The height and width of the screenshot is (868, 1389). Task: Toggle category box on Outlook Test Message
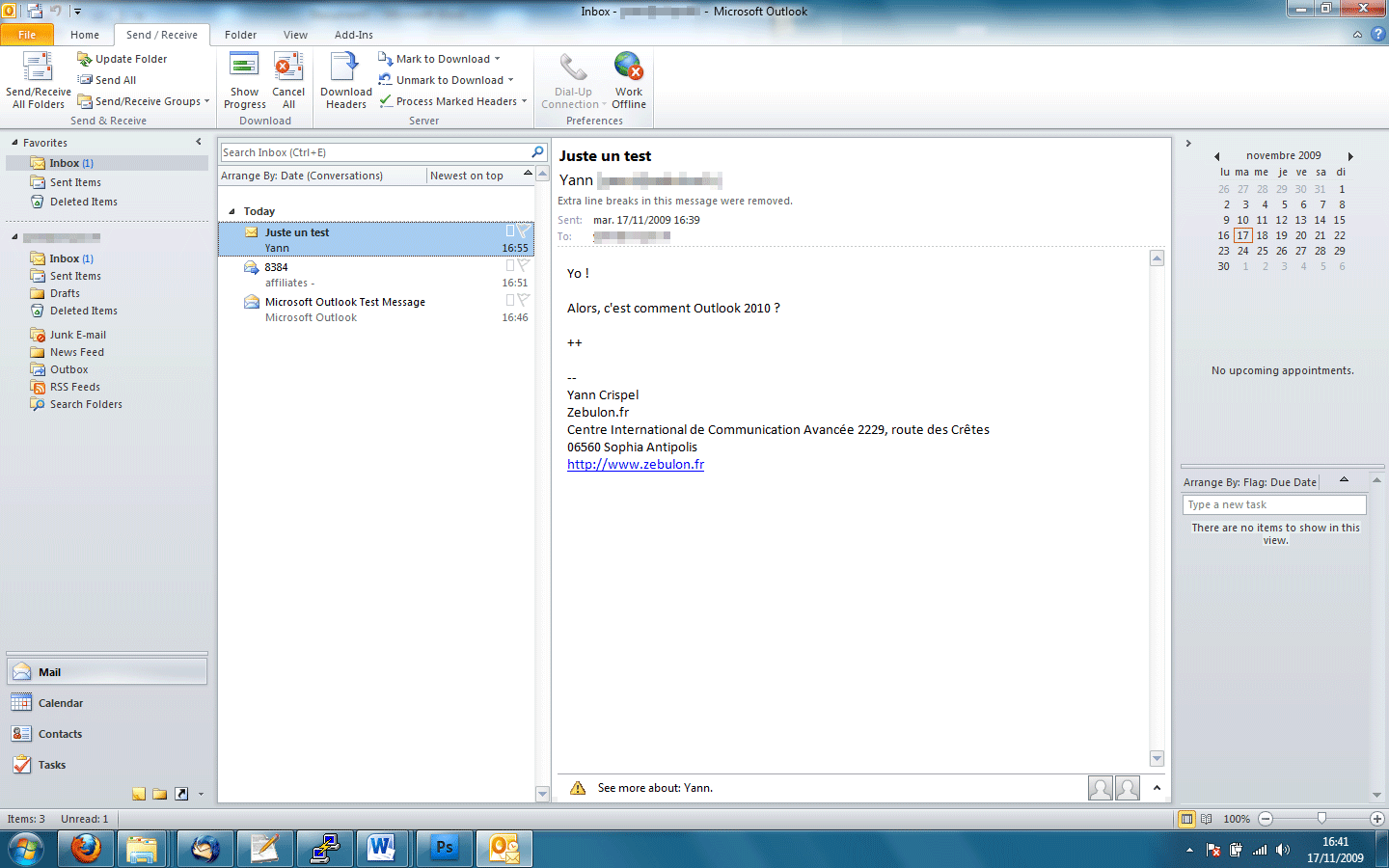pyautogui.click(x=510, y=301)
